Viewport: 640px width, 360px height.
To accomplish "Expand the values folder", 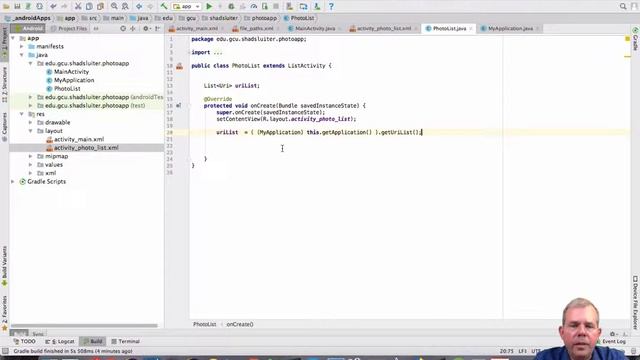I will coord(30,164).
